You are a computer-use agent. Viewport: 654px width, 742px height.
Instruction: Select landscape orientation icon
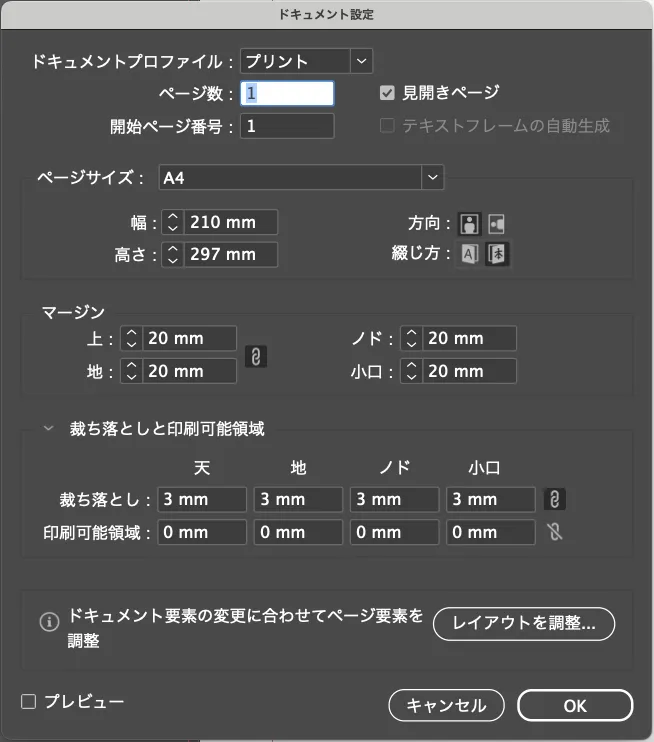(496, 224)
